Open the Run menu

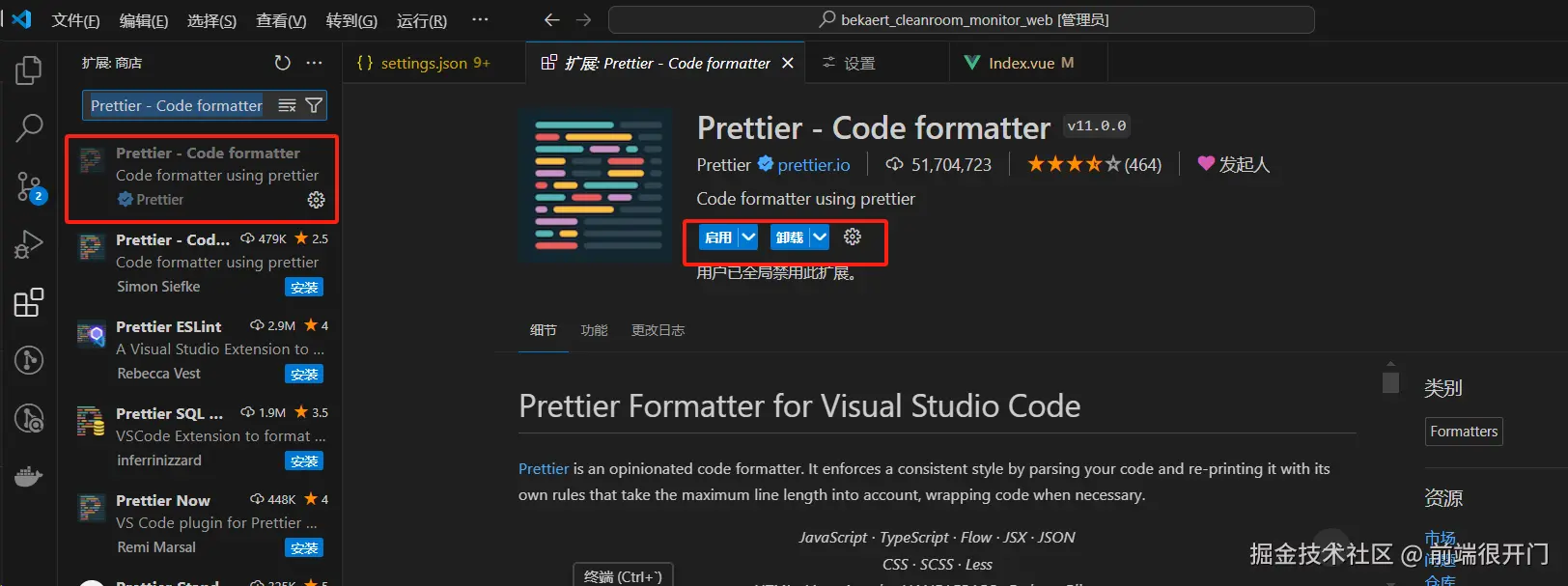(x=422, y=20)
